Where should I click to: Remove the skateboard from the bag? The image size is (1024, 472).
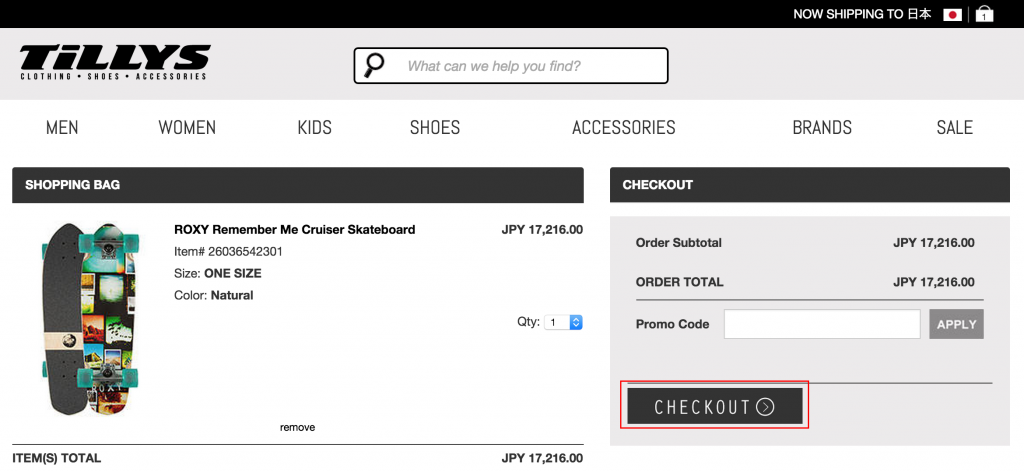tap(297, 428)
